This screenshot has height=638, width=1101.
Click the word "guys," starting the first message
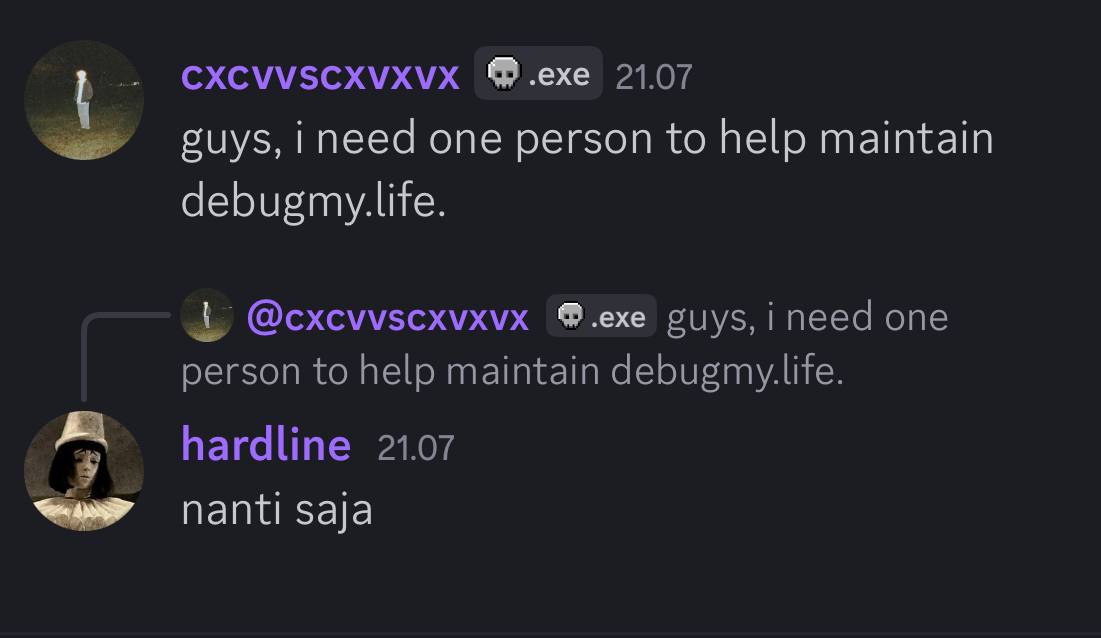(231, 140)
